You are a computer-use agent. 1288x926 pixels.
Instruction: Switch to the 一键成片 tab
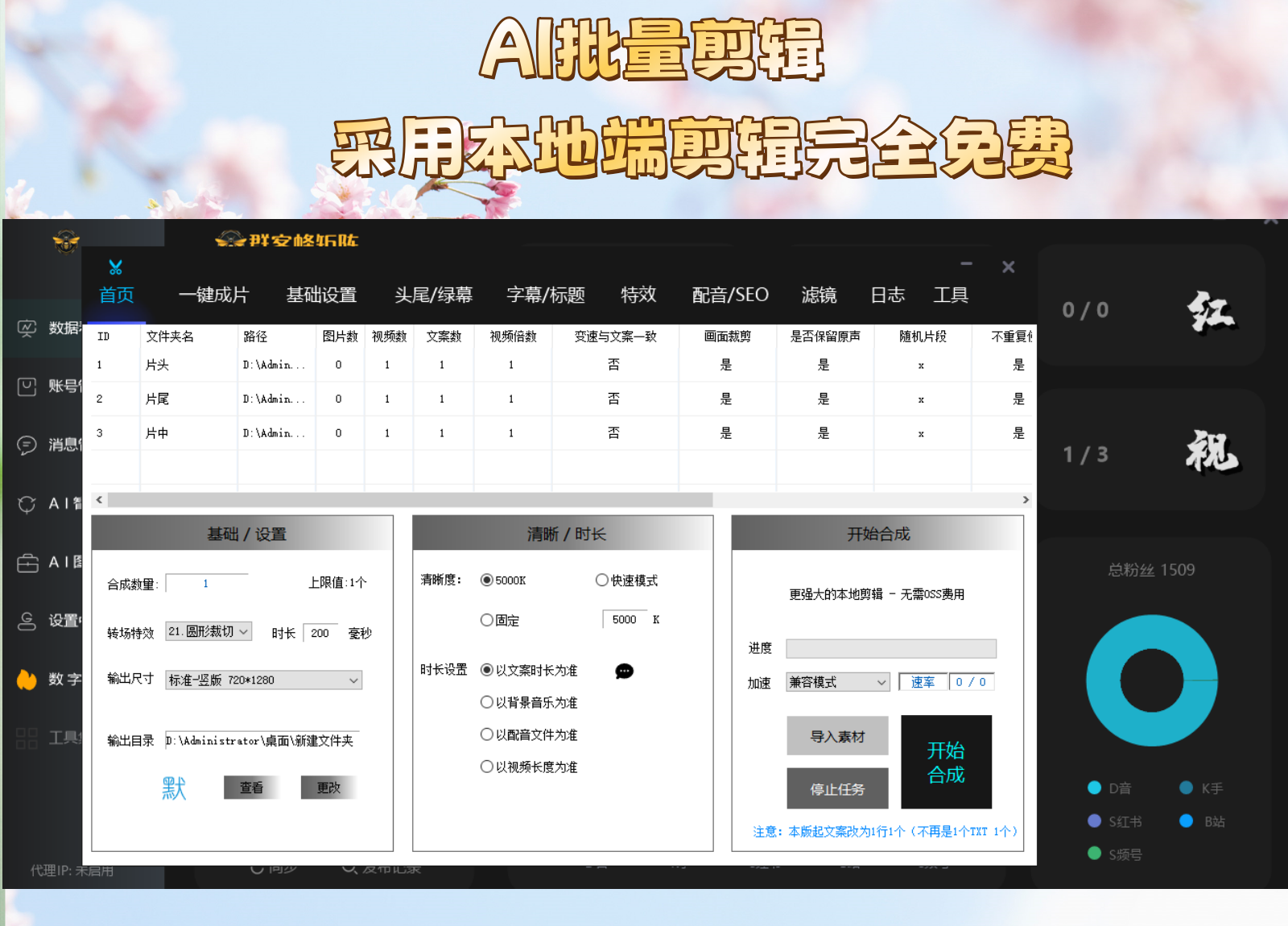[x=213, y=295]
